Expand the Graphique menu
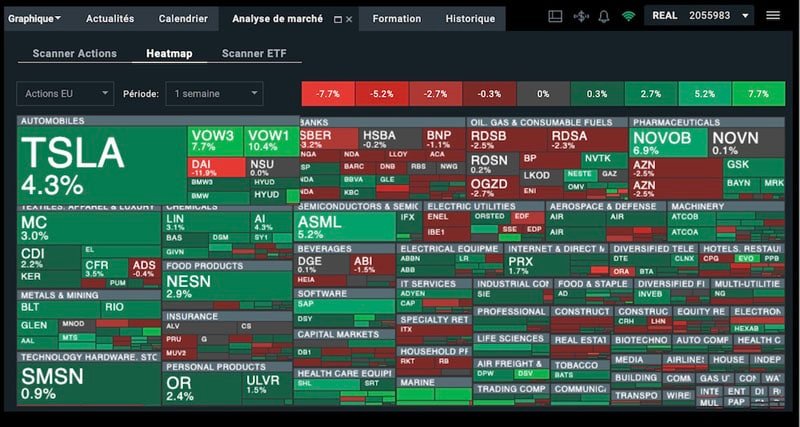The width and height of the screenshot is (800, 427). 35,19
